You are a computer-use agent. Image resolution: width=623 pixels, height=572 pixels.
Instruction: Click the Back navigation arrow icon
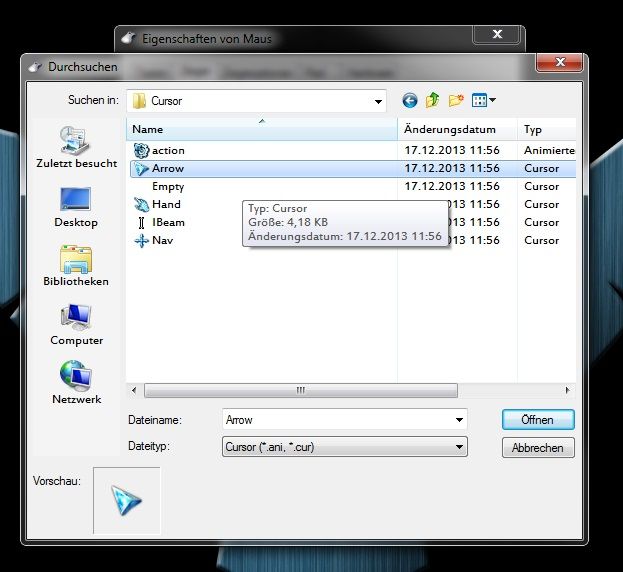tap(409, 100)
